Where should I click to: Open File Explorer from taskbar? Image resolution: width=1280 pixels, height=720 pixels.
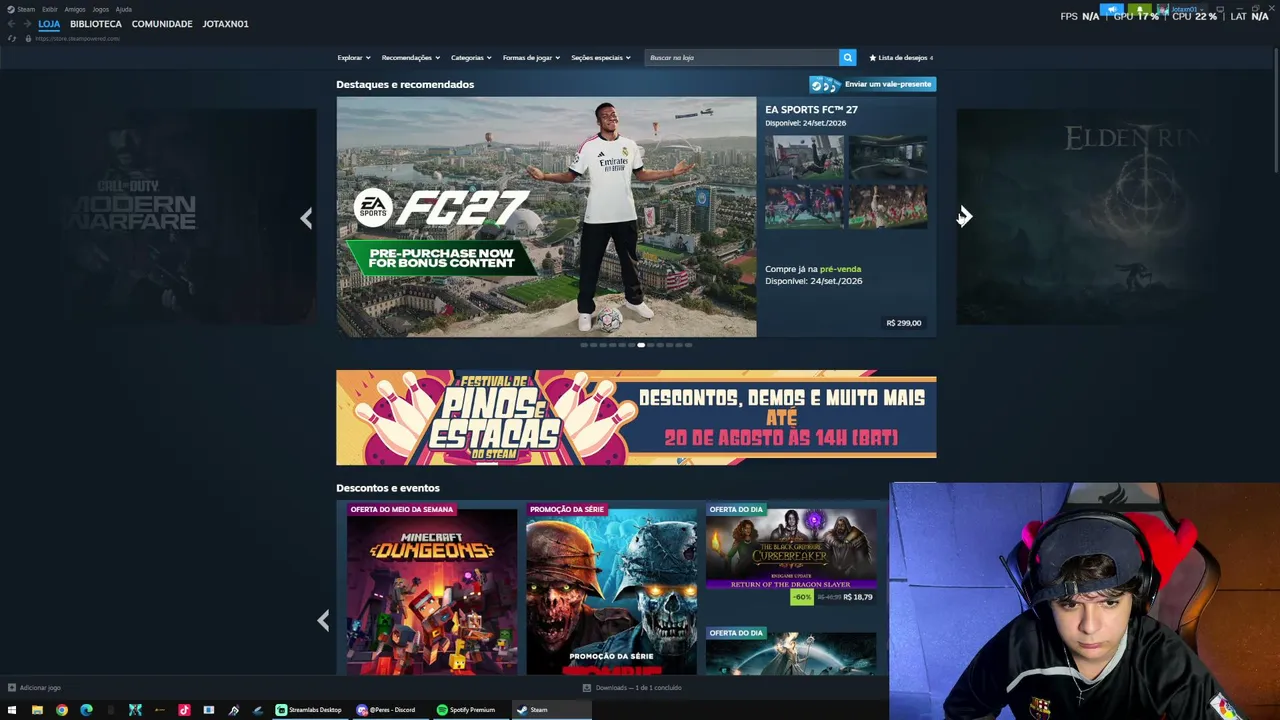[x=37, y=710]
